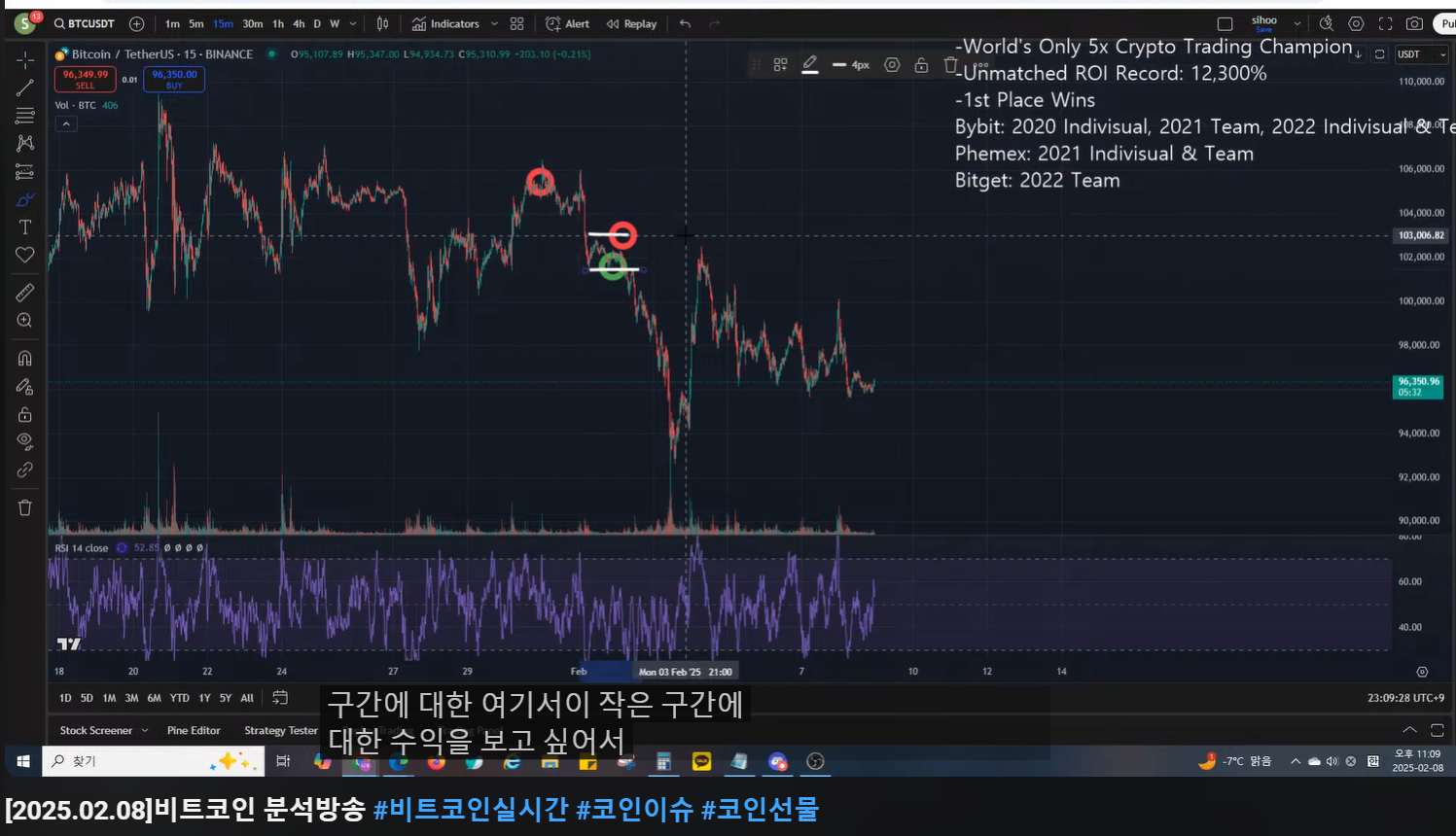Viewport: 1456px width, 836px height.
Task: Expand the sihoo layout dropdown arrow
Action: tap(1297, 23)
